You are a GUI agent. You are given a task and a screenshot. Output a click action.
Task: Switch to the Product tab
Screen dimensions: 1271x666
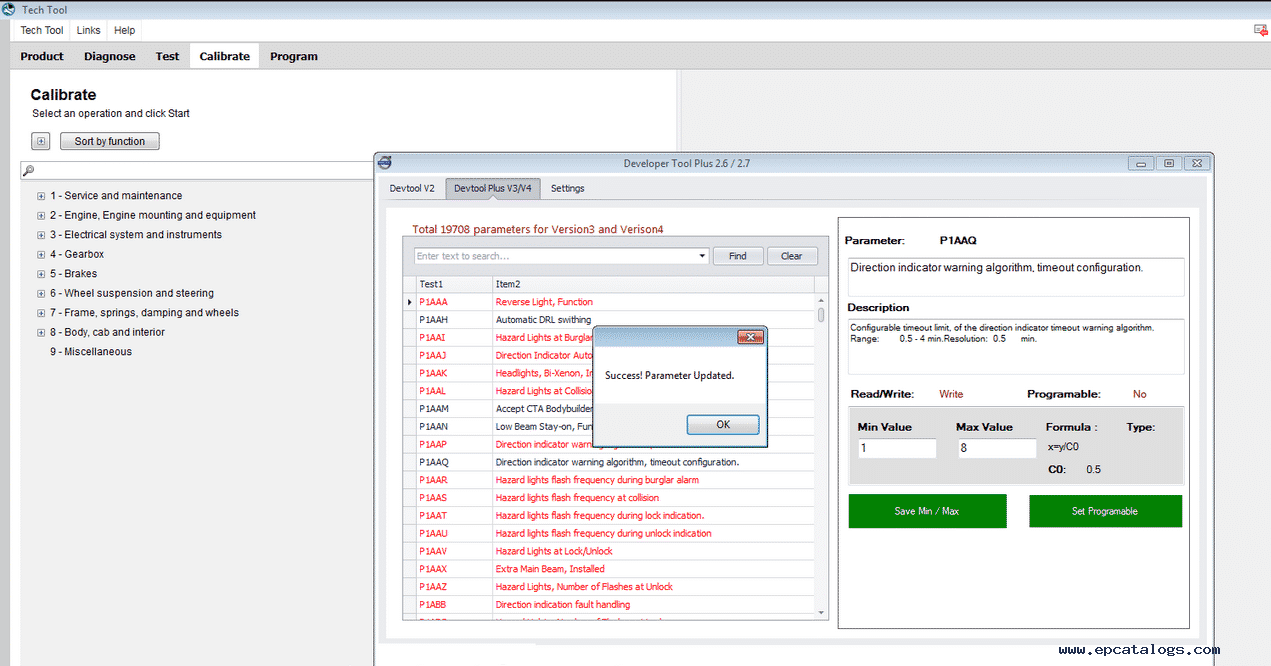42,56
